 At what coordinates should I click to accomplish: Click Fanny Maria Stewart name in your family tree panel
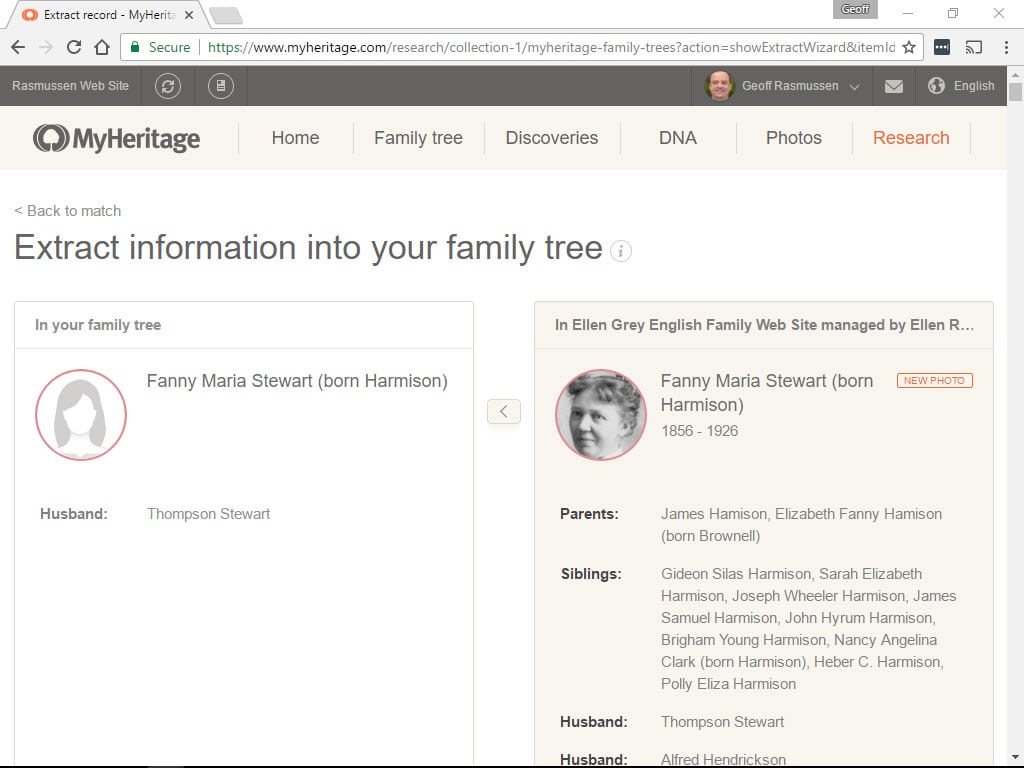click(297, 381)
